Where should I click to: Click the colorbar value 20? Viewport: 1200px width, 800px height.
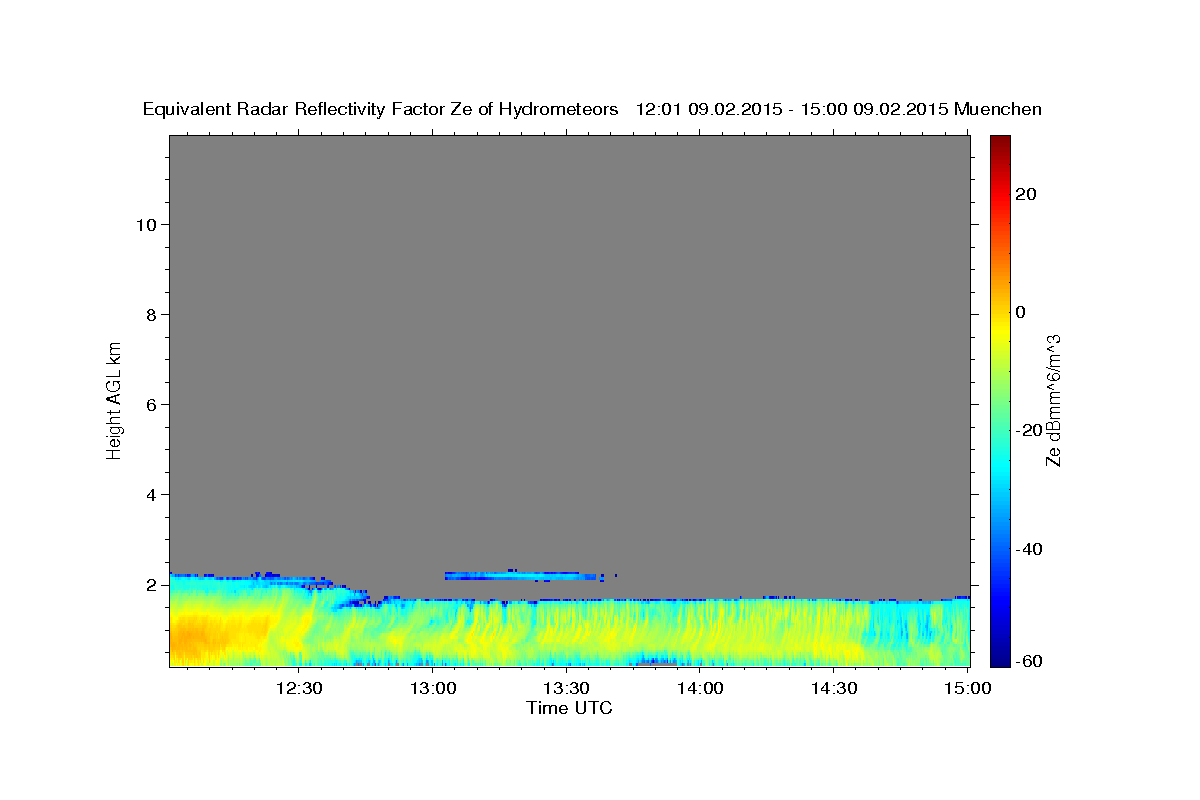pos(1025,194)
